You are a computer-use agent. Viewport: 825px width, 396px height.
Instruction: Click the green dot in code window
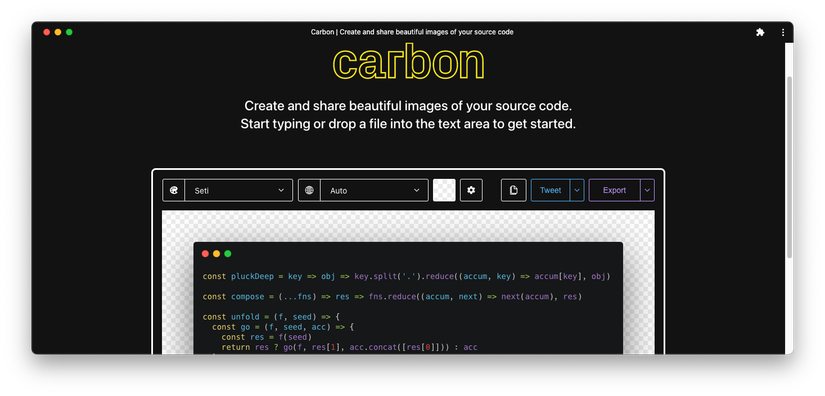click(x=228, y=253)
